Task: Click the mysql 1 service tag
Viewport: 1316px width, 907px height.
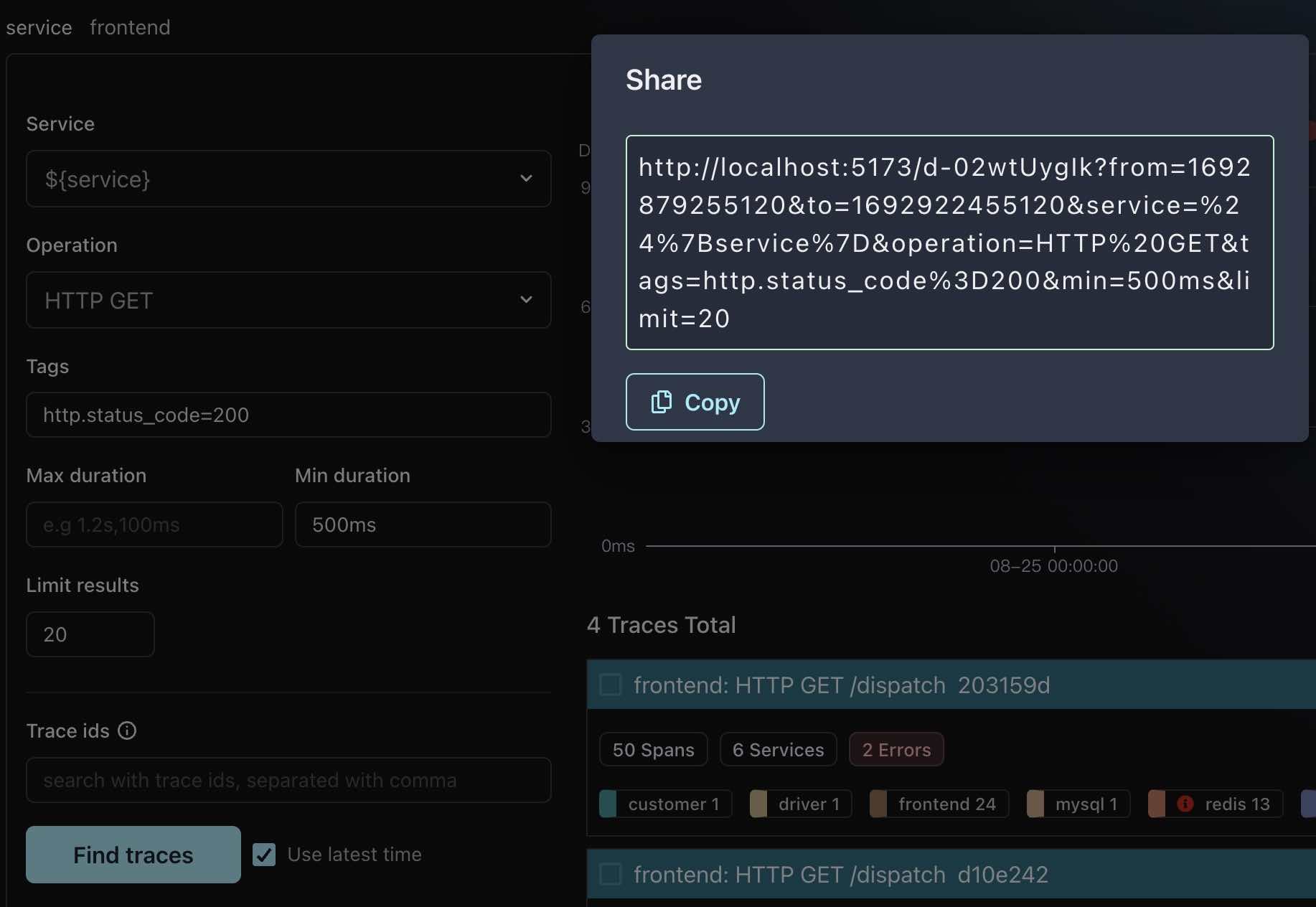Action: click(x=1078, y=804)
